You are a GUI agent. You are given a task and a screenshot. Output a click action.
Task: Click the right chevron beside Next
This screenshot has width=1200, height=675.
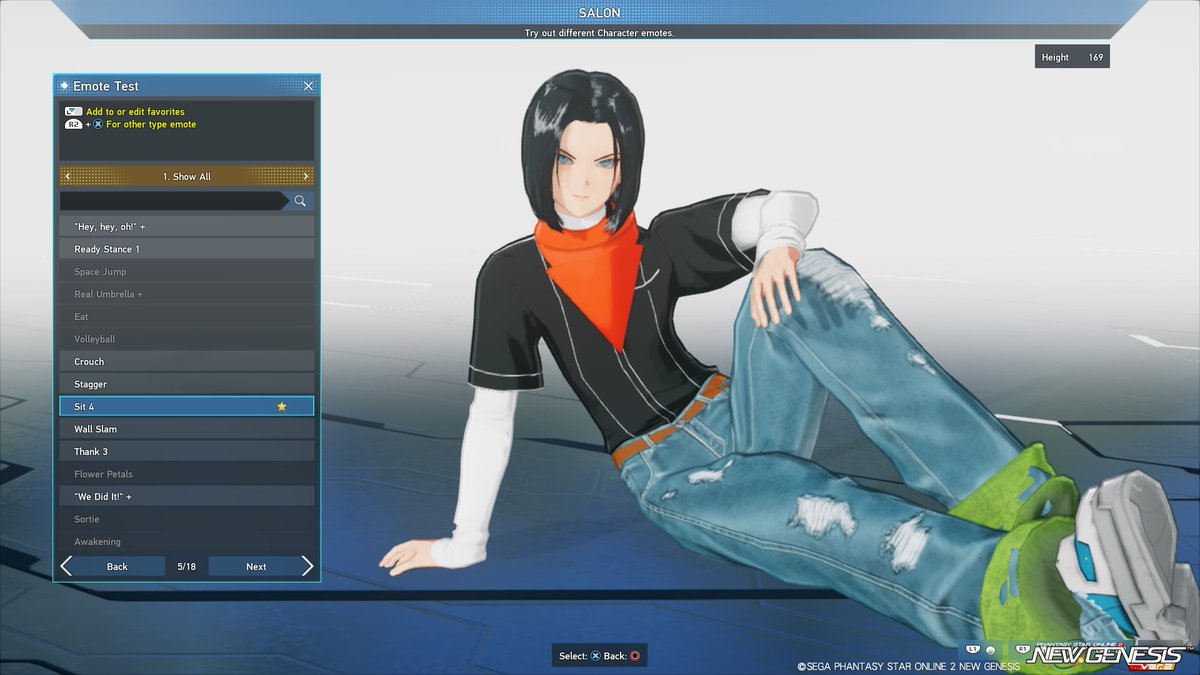pyautogui.click(x=307, y=567)
